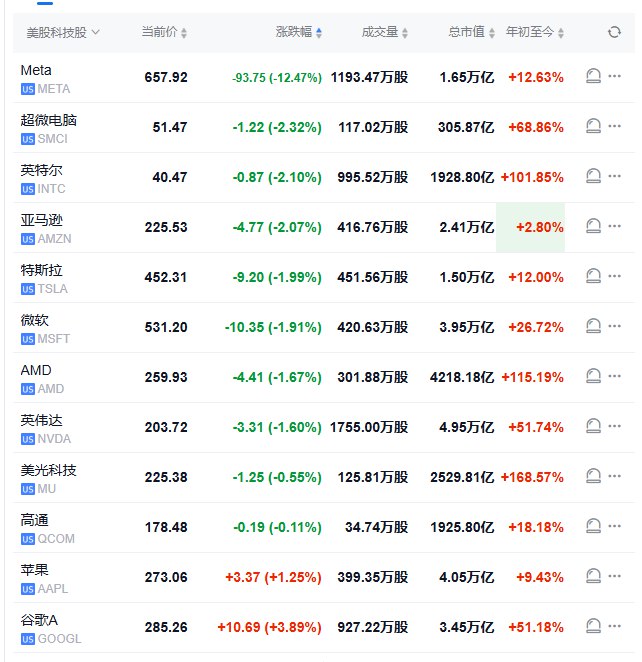Sort by 总市值 column
642x662 pixels.
point(471,32)
